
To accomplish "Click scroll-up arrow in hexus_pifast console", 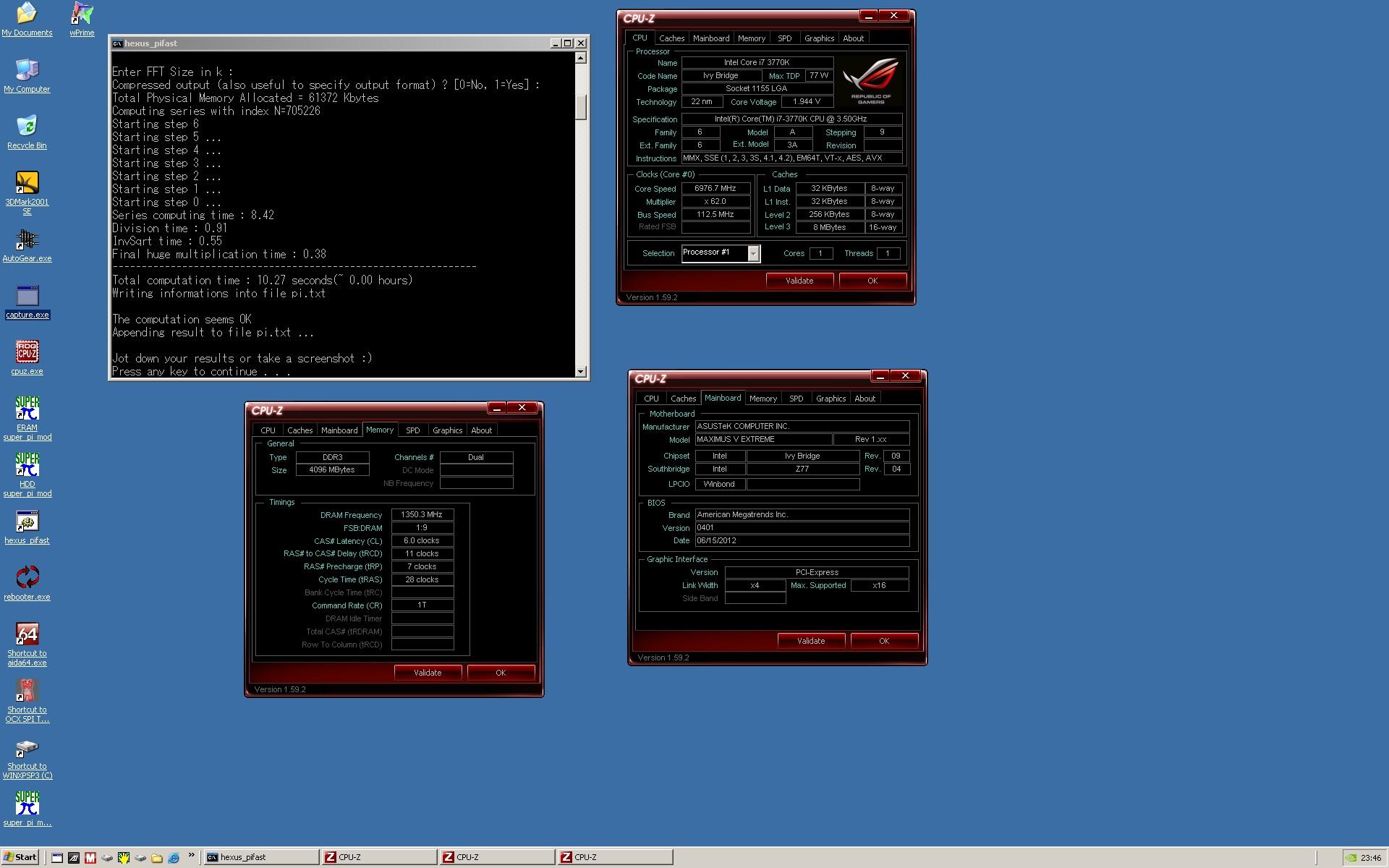I will tap(581, 58).
